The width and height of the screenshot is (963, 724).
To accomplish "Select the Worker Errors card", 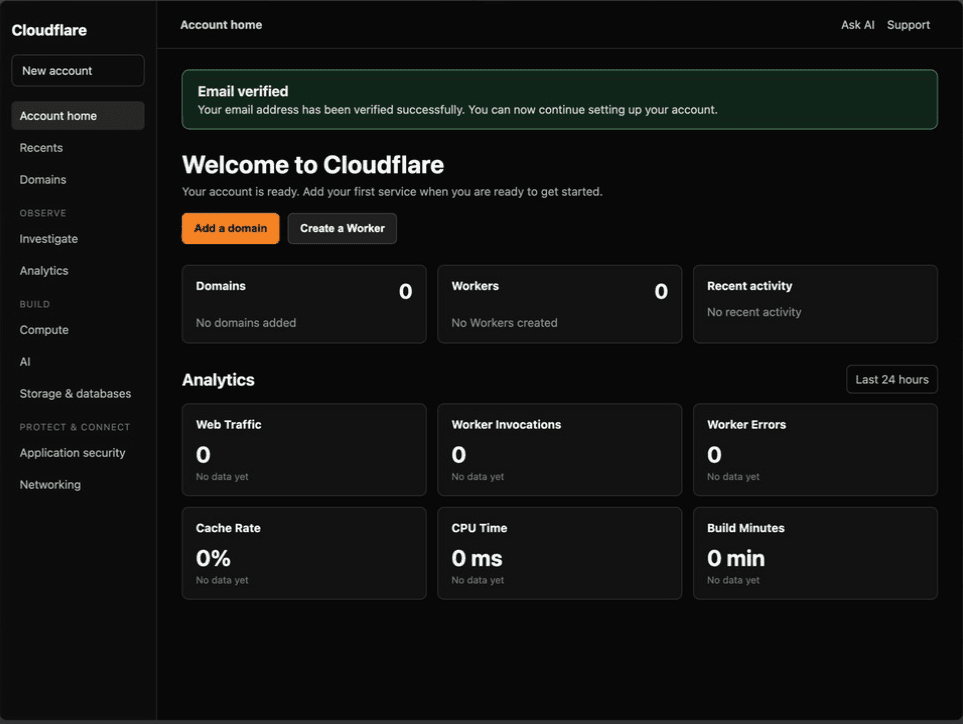I will [815, 450].
